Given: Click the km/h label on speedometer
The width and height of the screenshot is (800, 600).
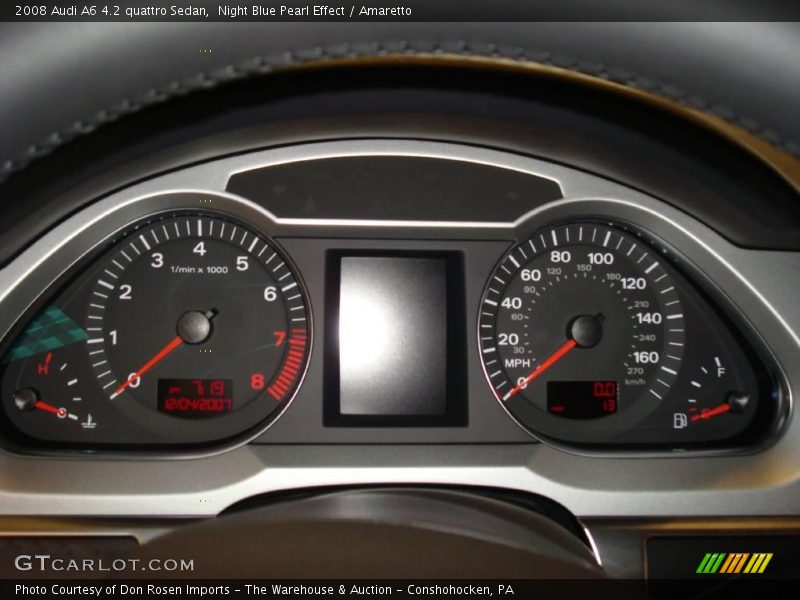Looking at the screenshot, I should [636, 382].
